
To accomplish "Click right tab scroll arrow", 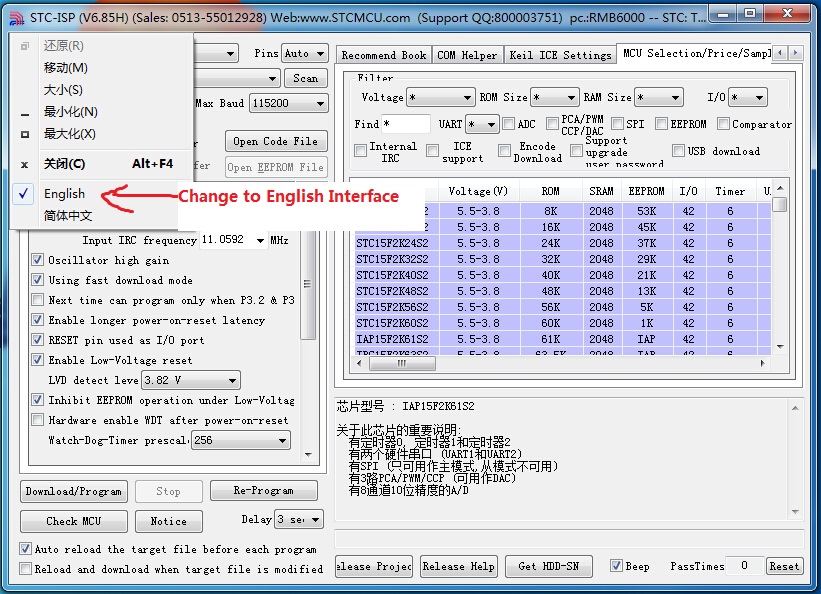I will tap(794, 54).
